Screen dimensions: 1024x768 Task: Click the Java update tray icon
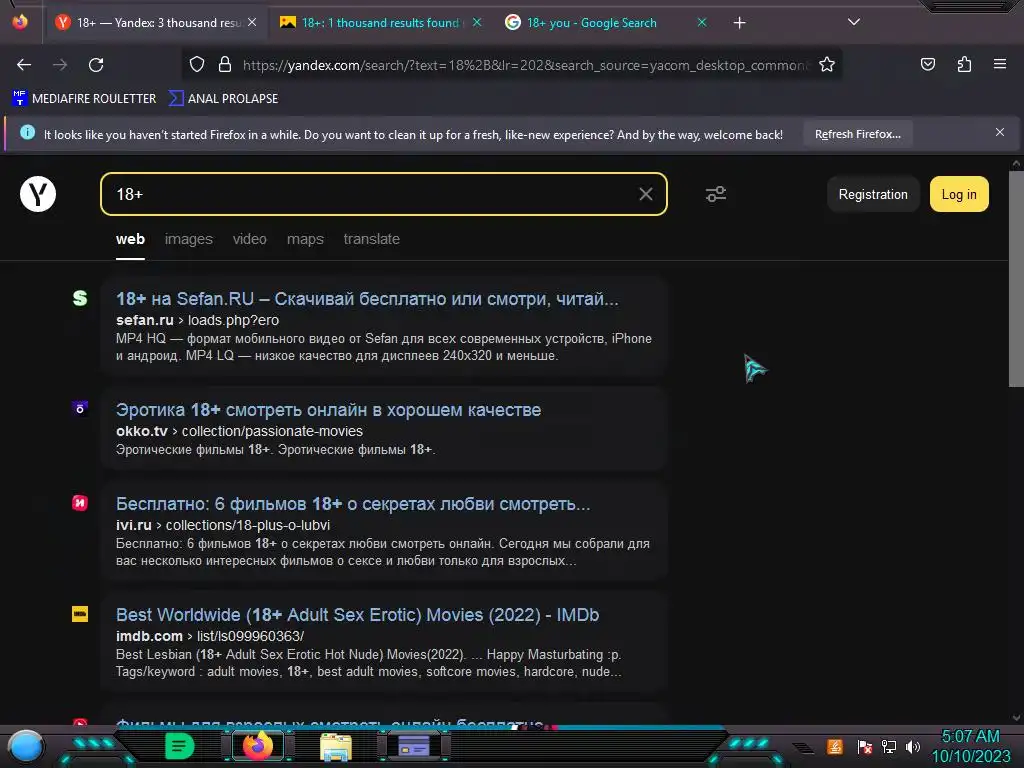(x=835, y=746)
